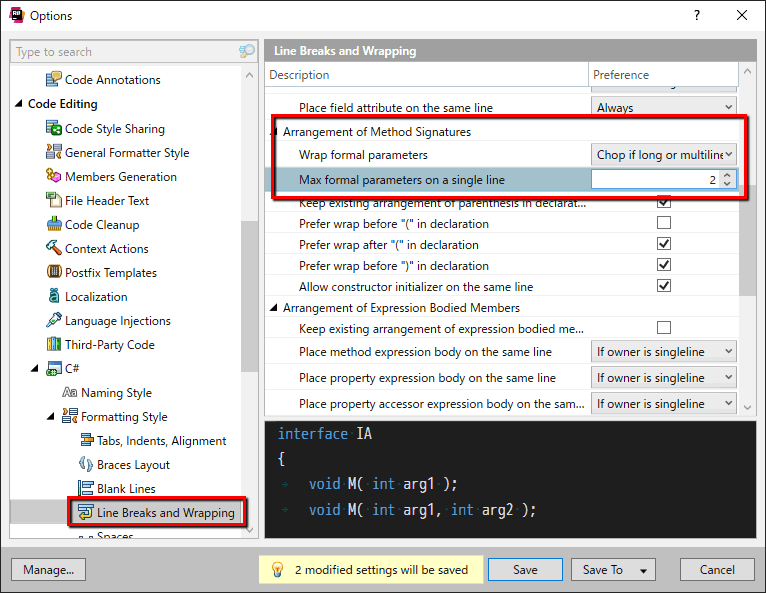Click the search magnifier icon

pos(247,51)
